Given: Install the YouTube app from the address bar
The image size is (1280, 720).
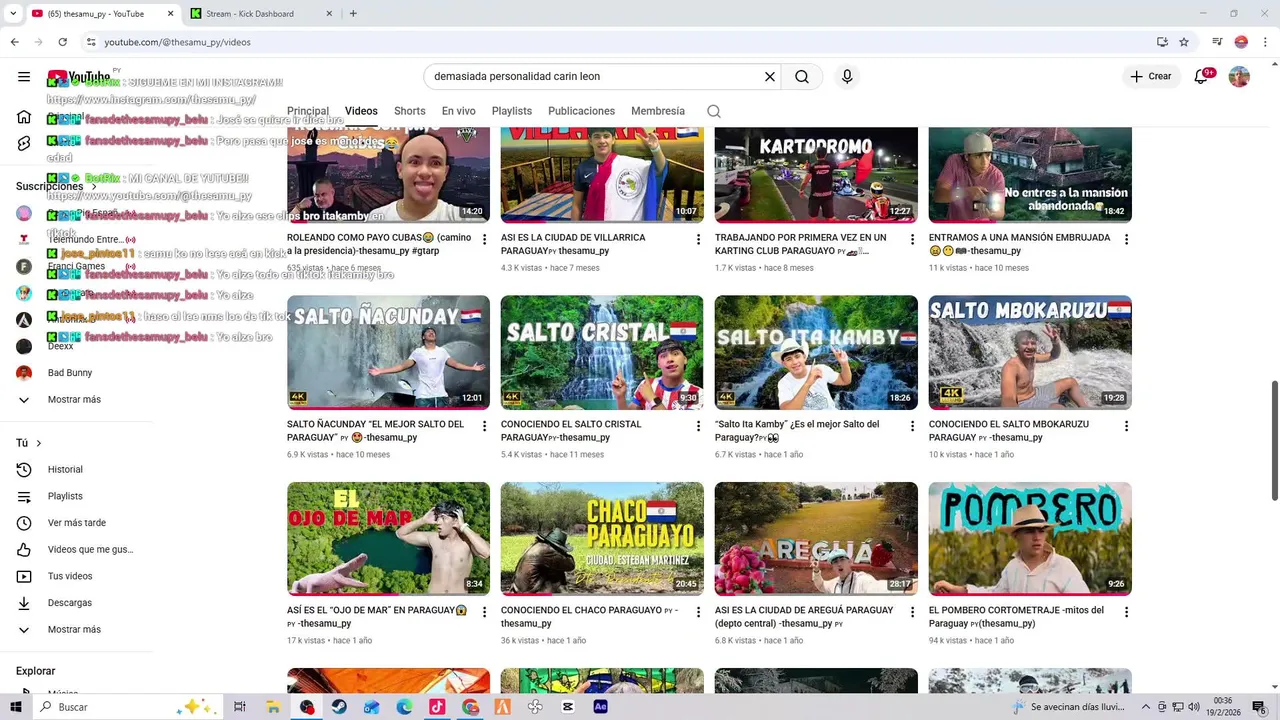Looking at the screenshot, I should tap(1162, 42).
